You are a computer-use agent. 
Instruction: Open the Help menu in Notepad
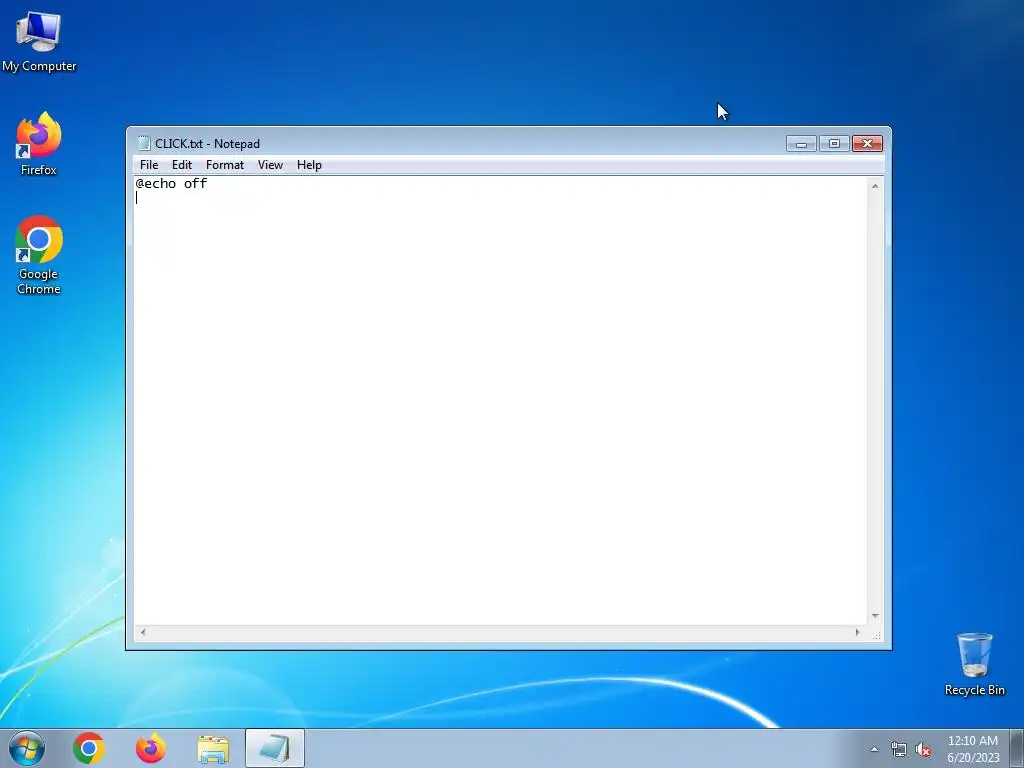click(x=309, y=165)
